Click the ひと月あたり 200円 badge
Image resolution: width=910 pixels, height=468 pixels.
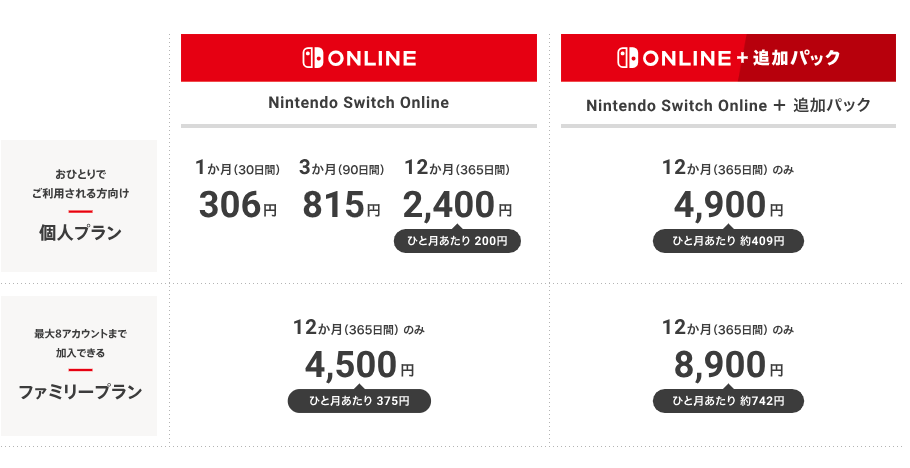point(458,241)
